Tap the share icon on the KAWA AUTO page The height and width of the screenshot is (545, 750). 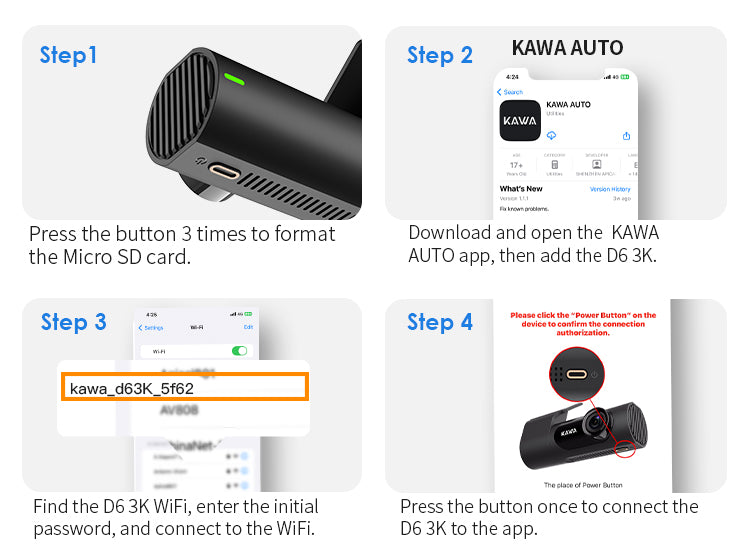[626, 136]
